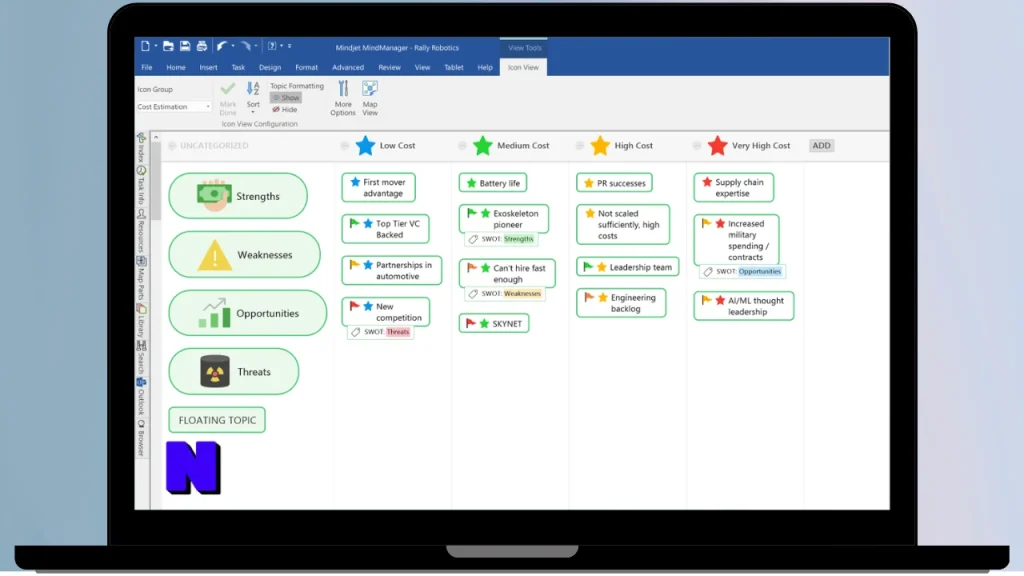Viewport: 1024px width, 576px height.
Task: Click the SWOT: Weaknesses tag
Action: [x=505, y=294]
